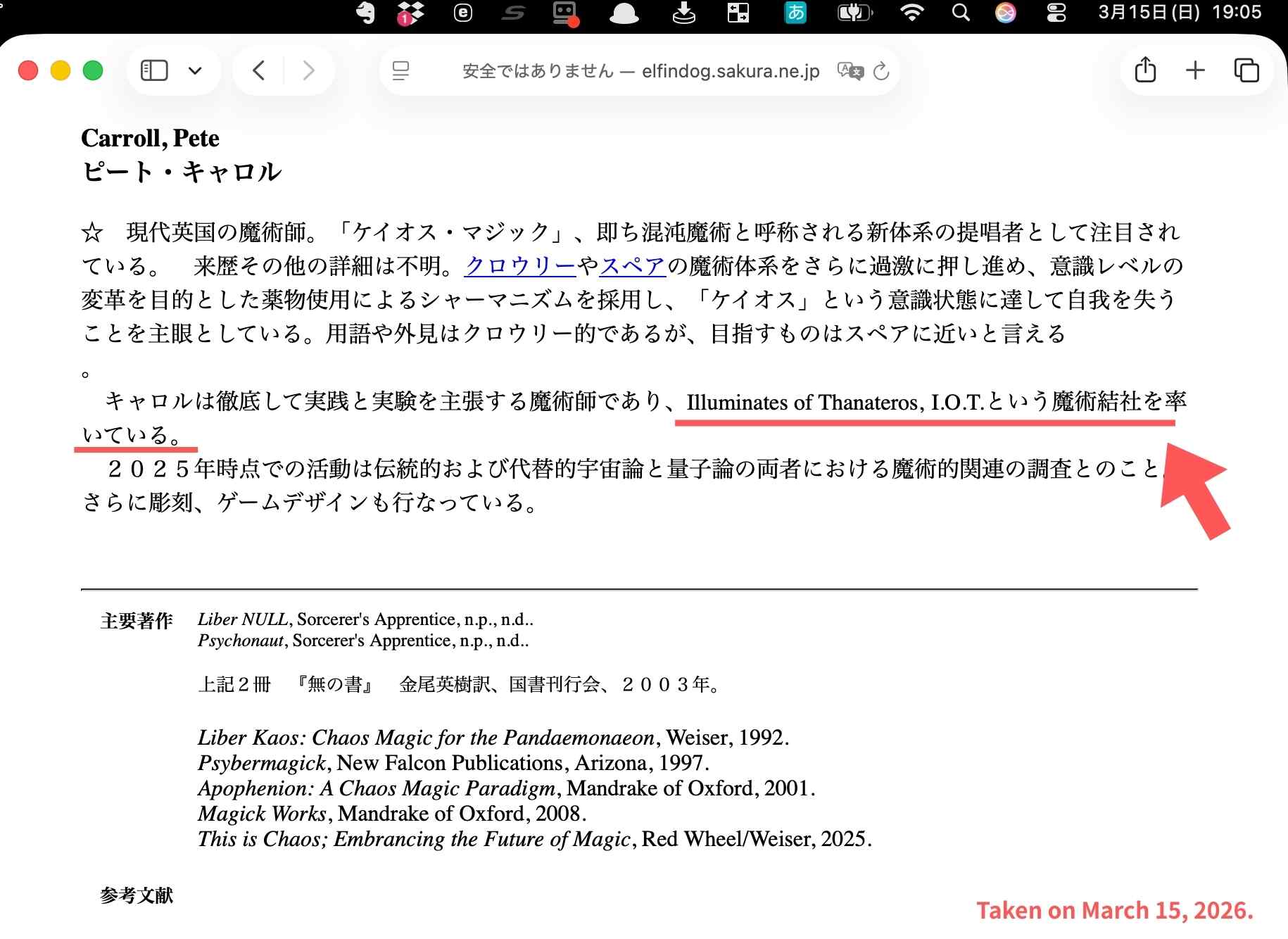The width and height of the screenshot is (1288, 939).
Task: Go back to the previous page
Action: pyautogui.click(x=259, y=70)
